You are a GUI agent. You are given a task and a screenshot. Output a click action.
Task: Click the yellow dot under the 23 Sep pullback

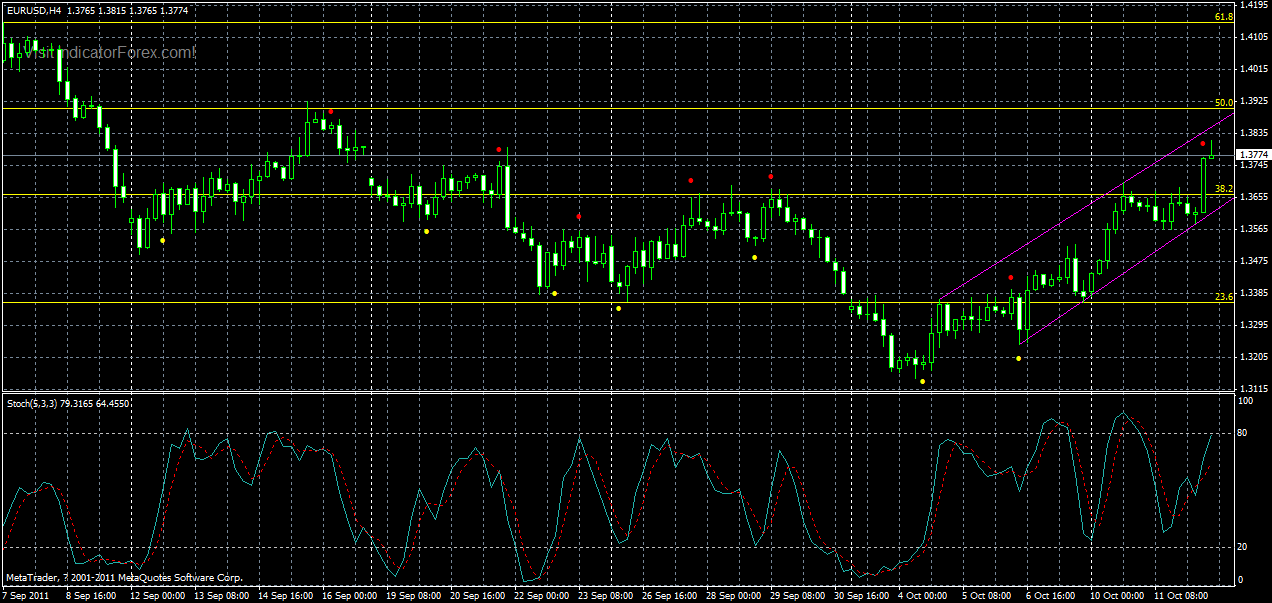618,308
